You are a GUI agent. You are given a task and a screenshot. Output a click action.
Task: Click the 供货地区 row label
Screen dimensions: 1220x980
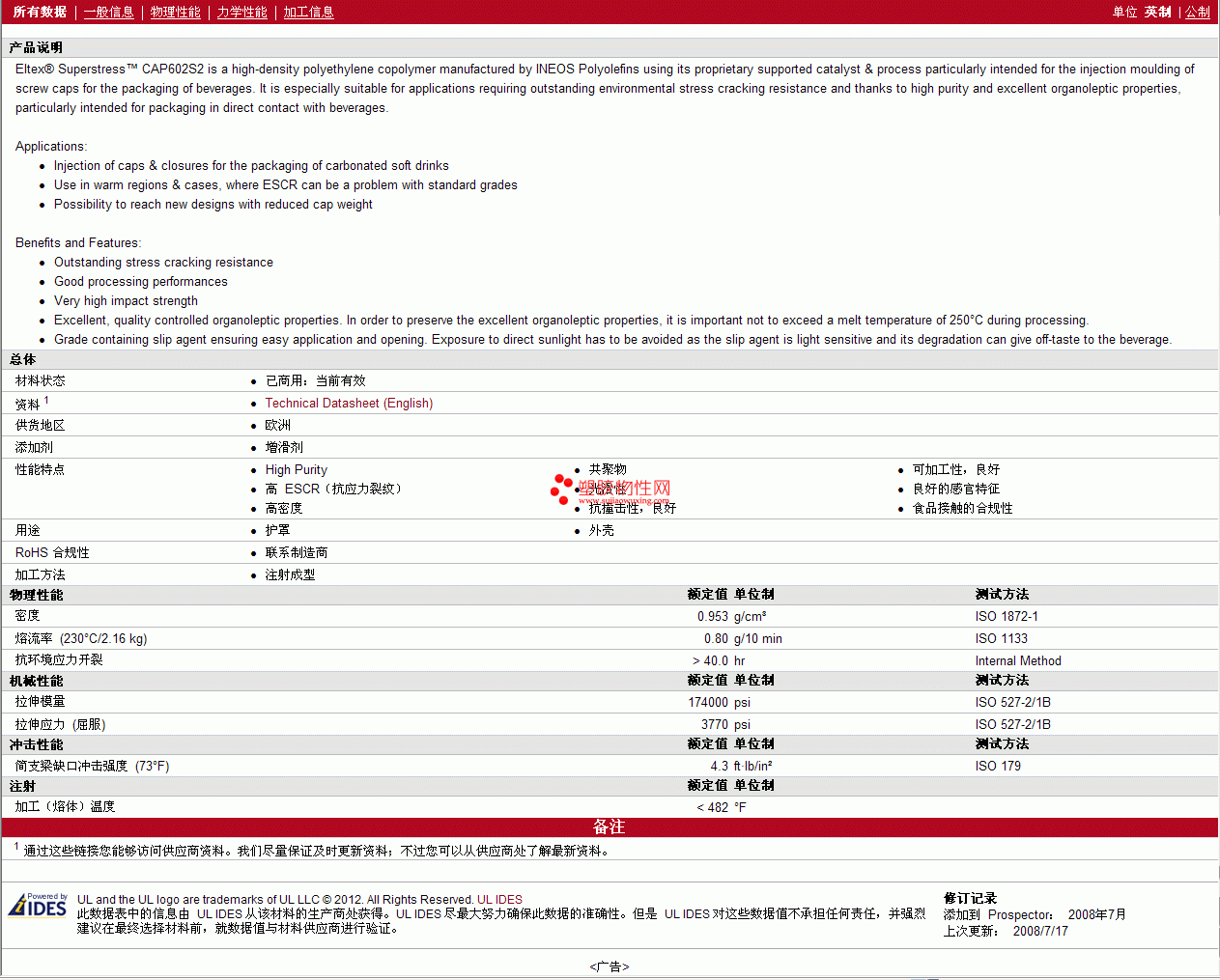coord(40,425)
